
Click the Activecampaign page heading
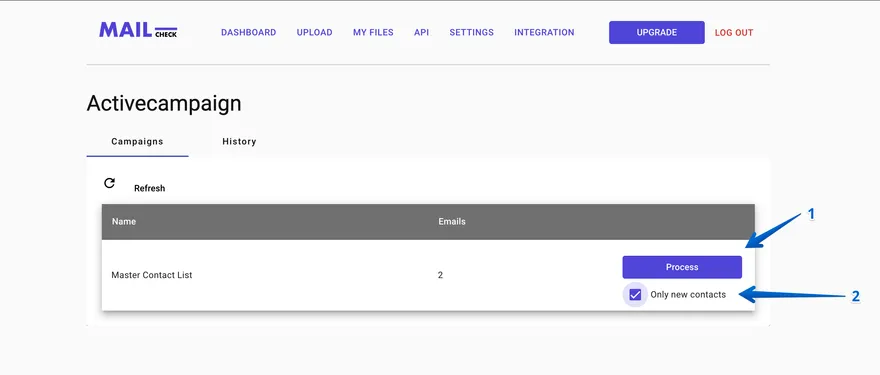164,104
